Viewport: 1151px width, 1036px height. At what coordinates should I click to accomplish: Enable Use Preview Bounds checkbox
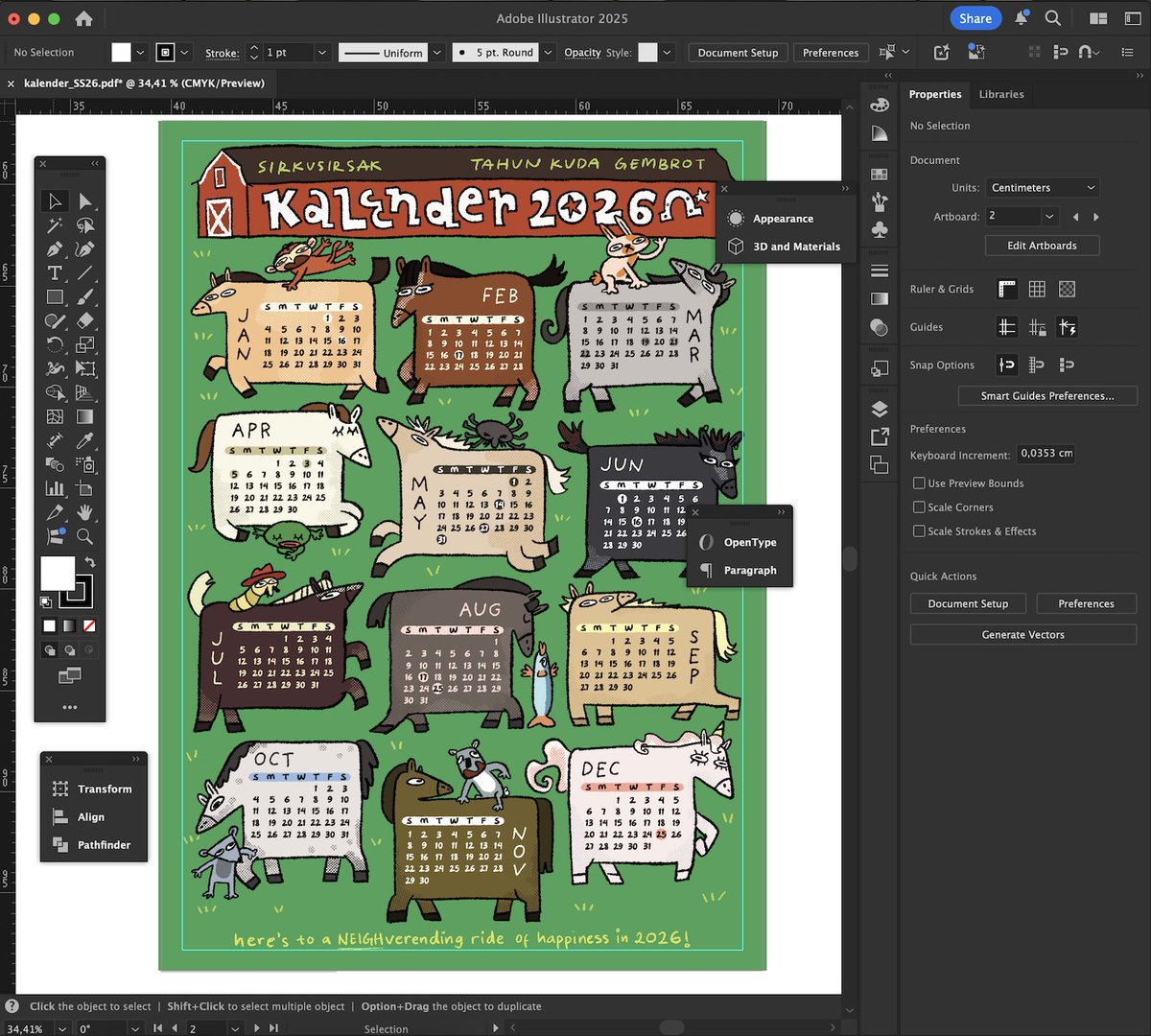(919, 483)
